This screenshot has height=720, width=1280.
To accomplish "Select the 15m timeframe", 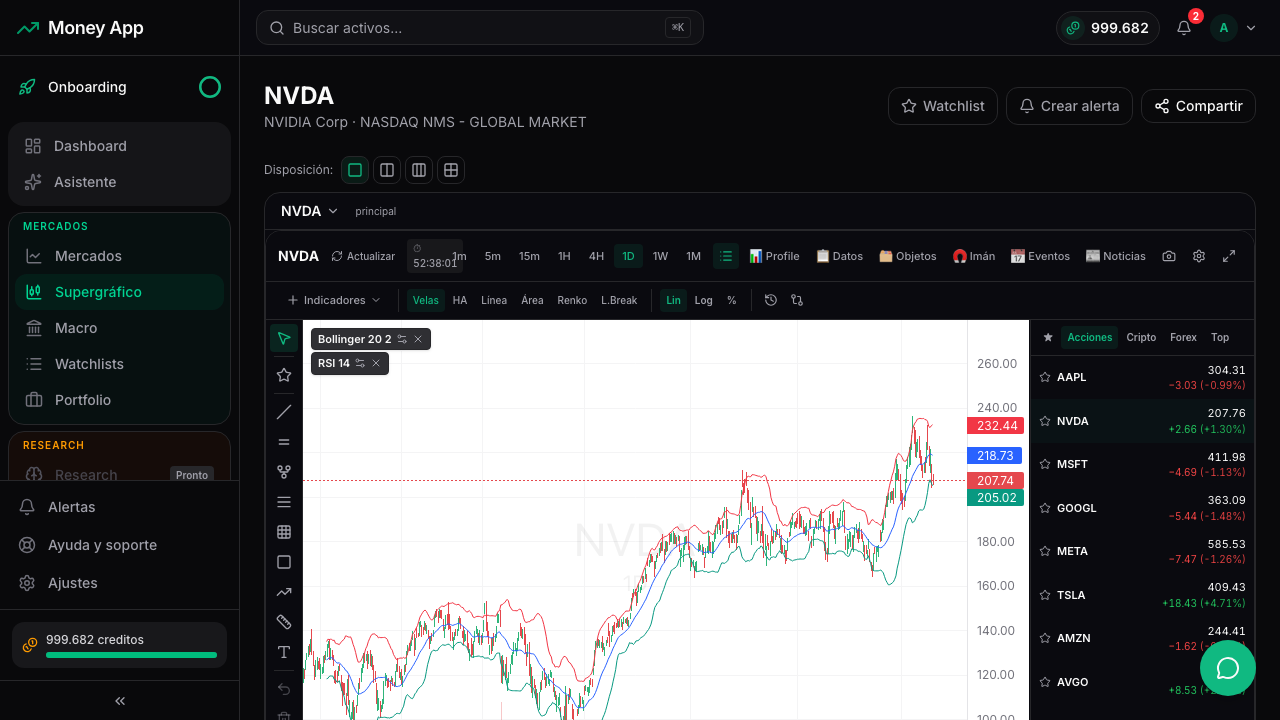I will pos(529,256).
